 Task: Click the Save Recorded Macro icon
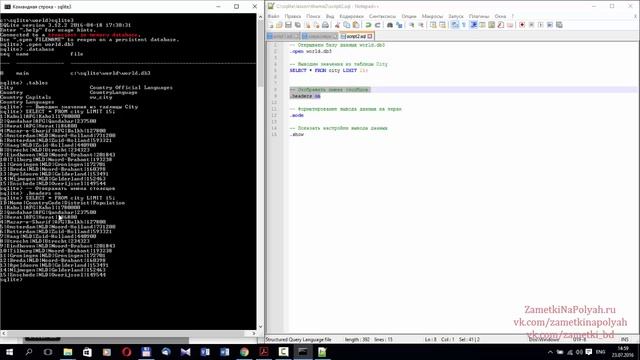(x=559, y=25)
